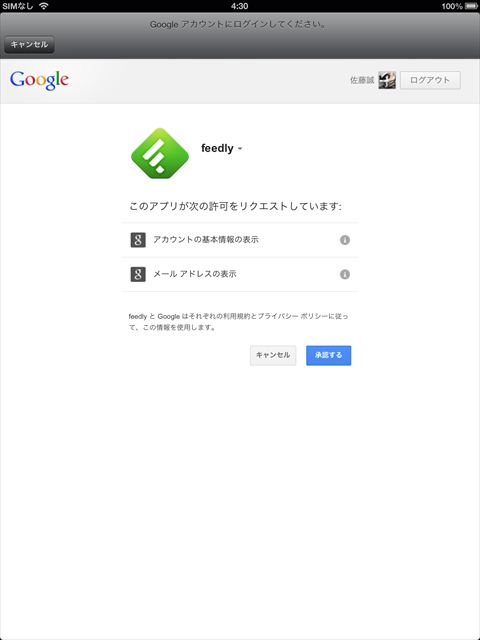The width and height of the screenshot is (480, 640).
Task: Select the メール アドレスの表示 permission row
Action: (x=240, y=274)
